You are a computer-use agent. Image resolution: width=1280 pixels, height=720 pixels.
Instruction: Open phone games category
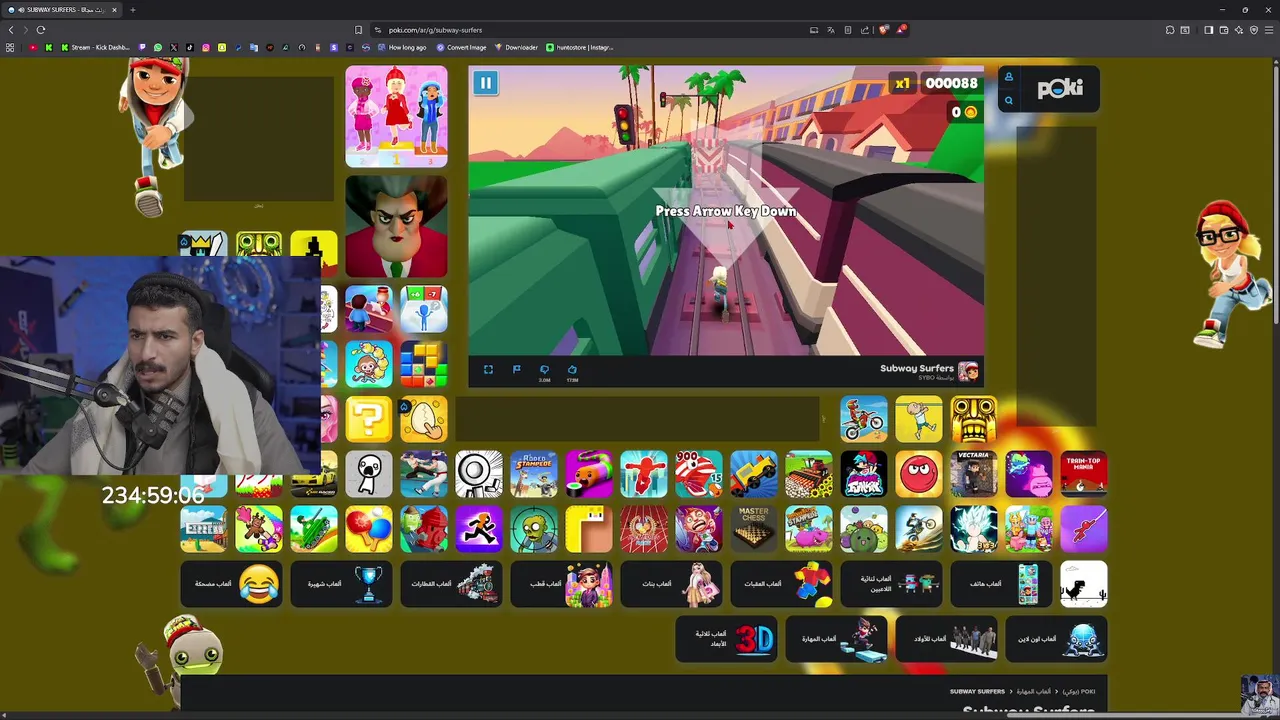point(1001,584)
